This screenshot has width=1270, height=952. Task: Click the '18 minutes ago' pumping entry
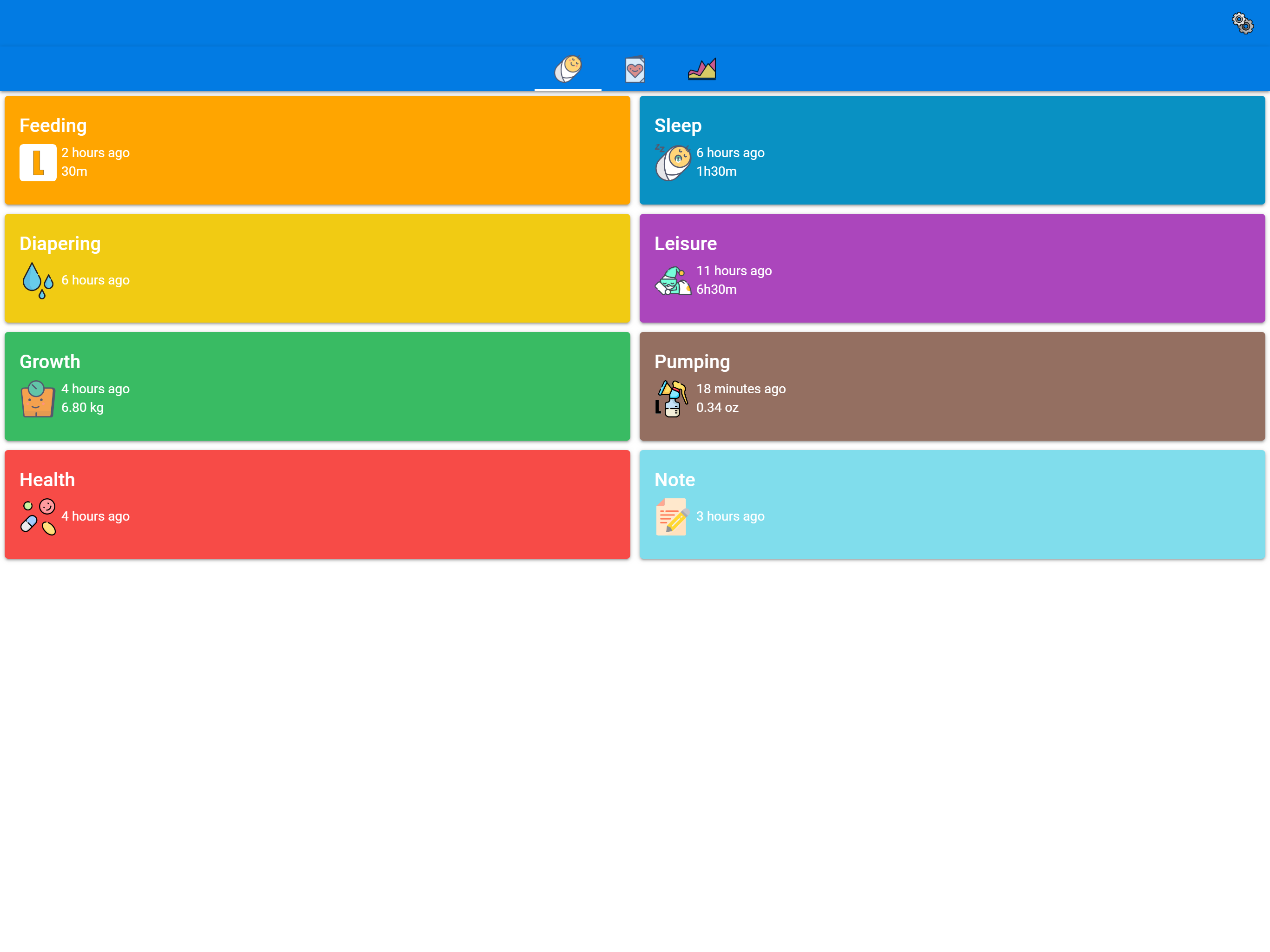point(741,389)
